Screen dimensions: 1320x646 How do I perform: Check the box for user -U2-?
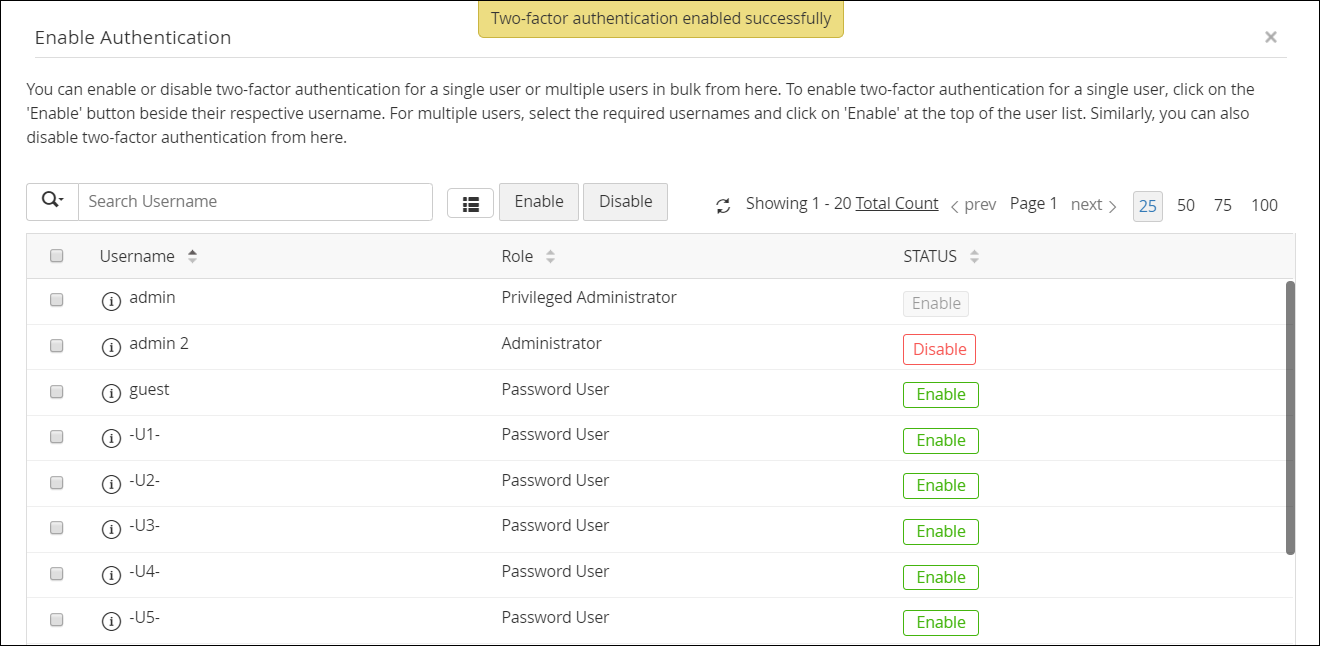pos(57,482)
